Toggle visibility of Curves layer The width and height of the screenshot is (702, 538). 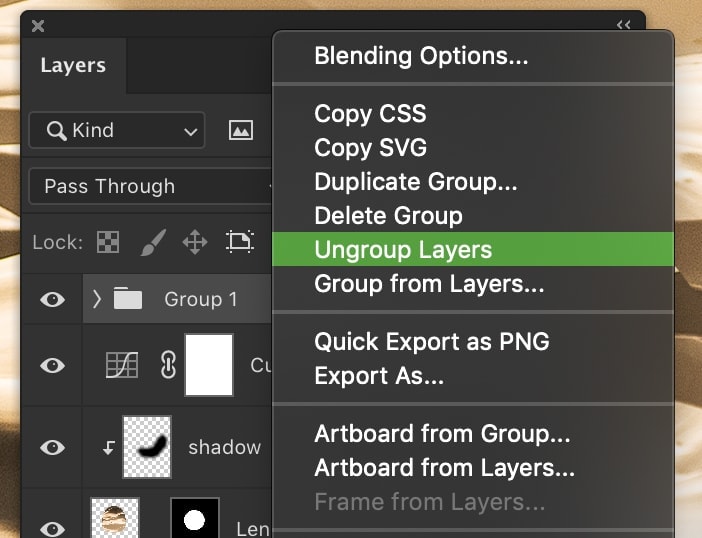(52, 365)
